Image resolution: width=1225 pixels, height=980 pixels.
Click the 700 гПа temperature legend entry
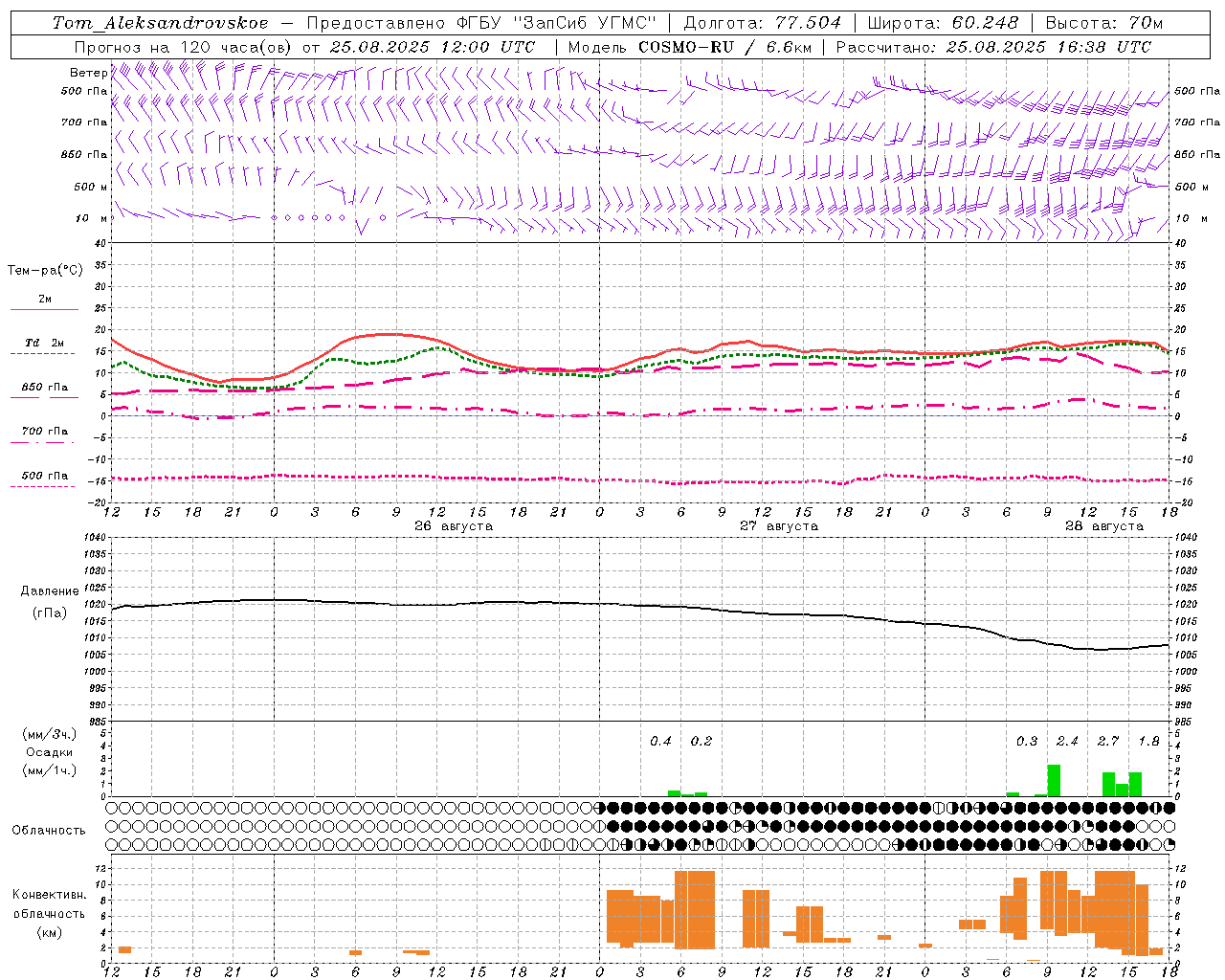click(44, 432)
